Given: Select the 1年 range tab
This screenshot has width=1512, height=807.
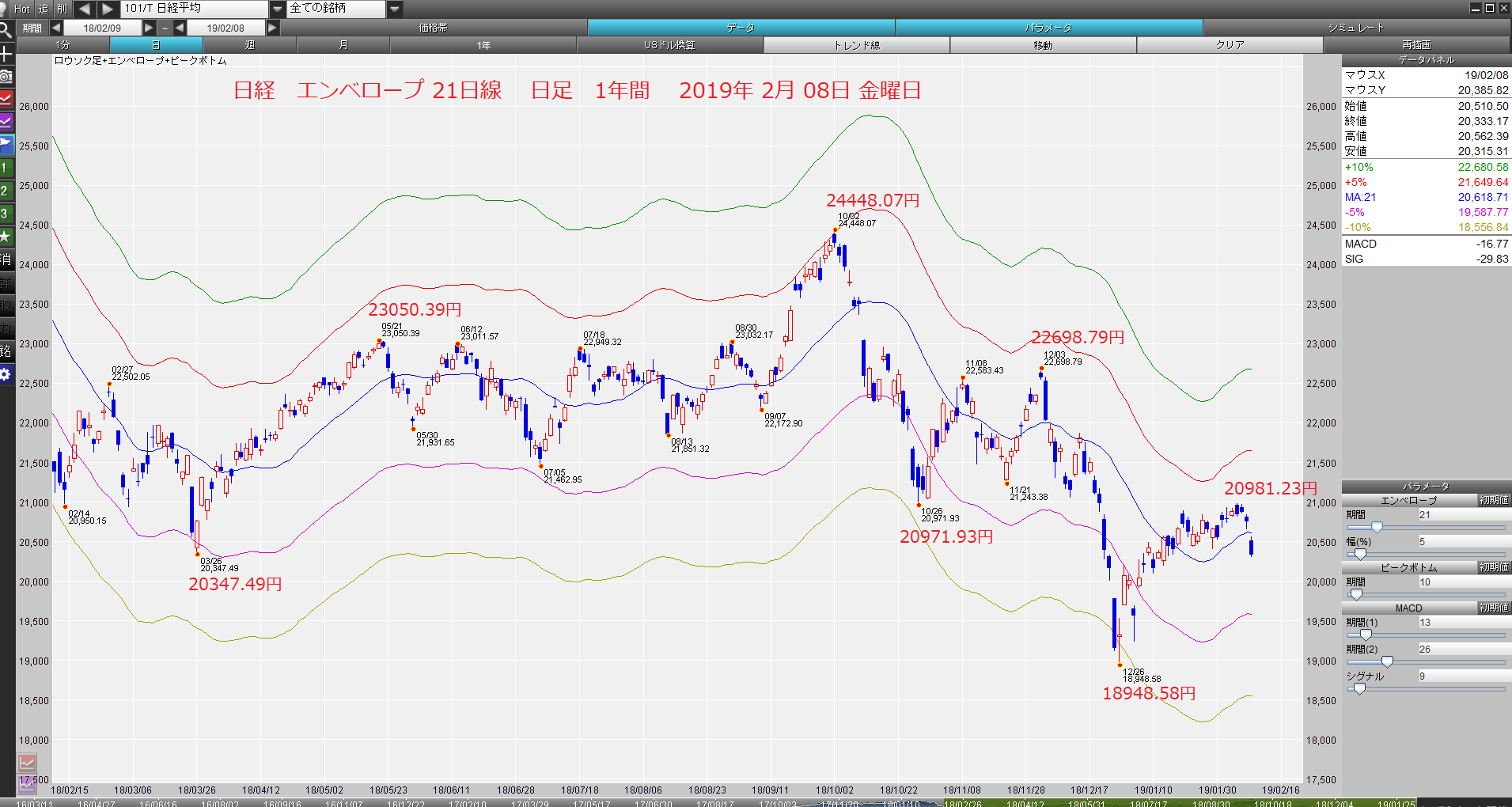Looking at the screenshot, I should coord(483,45).
